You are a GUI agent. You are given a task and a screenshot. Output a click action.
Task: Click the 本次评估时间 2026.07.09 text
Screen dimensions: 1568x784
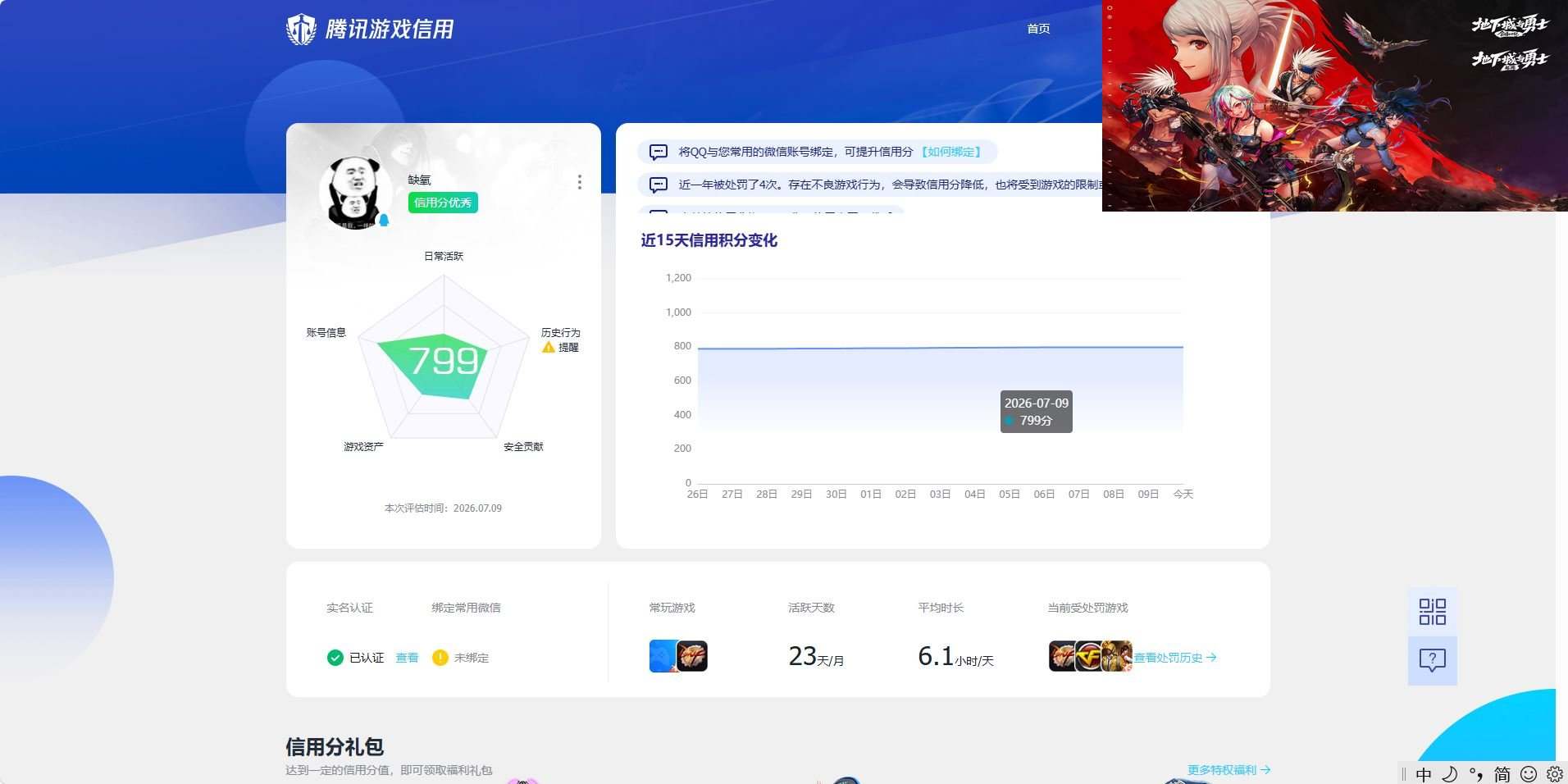[x=443, y=508]
